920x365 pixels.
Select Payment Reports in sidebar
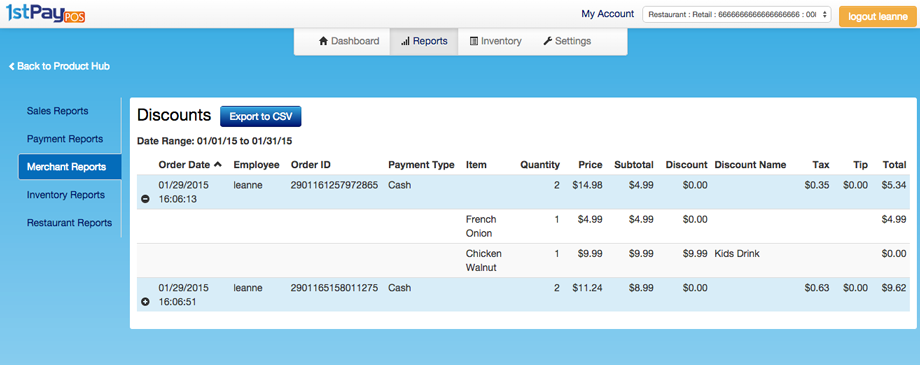point(65,139)
